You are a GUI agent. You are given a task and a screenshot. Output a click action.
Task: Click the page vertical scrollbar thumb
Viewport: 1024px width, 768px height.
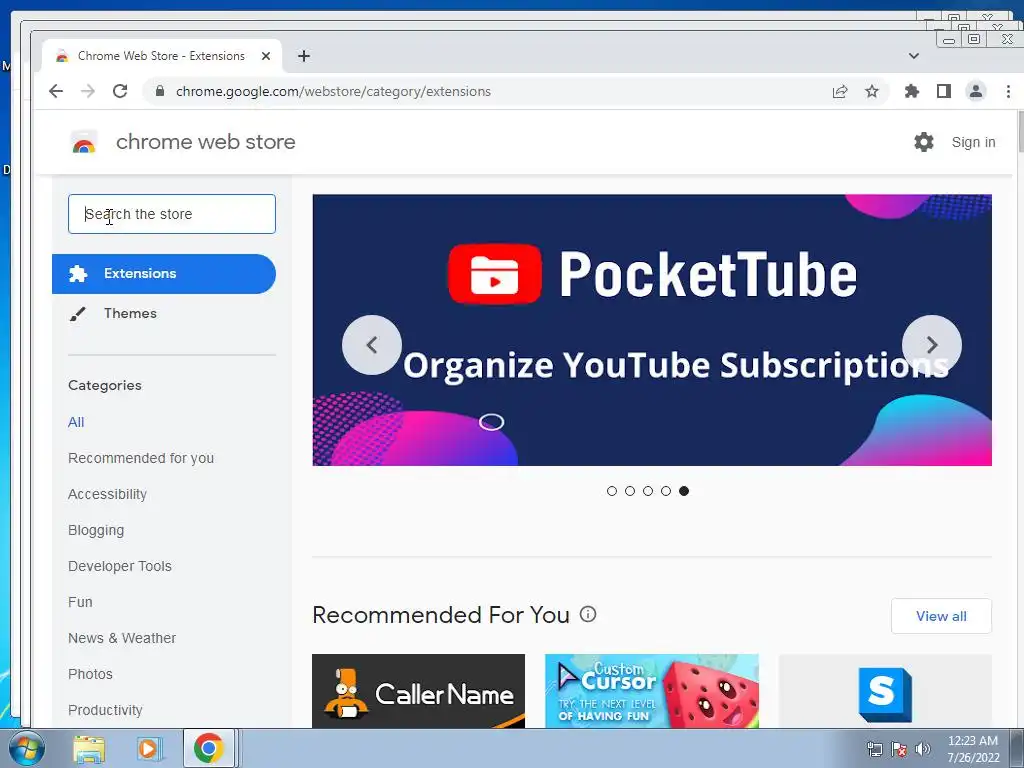pos(1020,133)
